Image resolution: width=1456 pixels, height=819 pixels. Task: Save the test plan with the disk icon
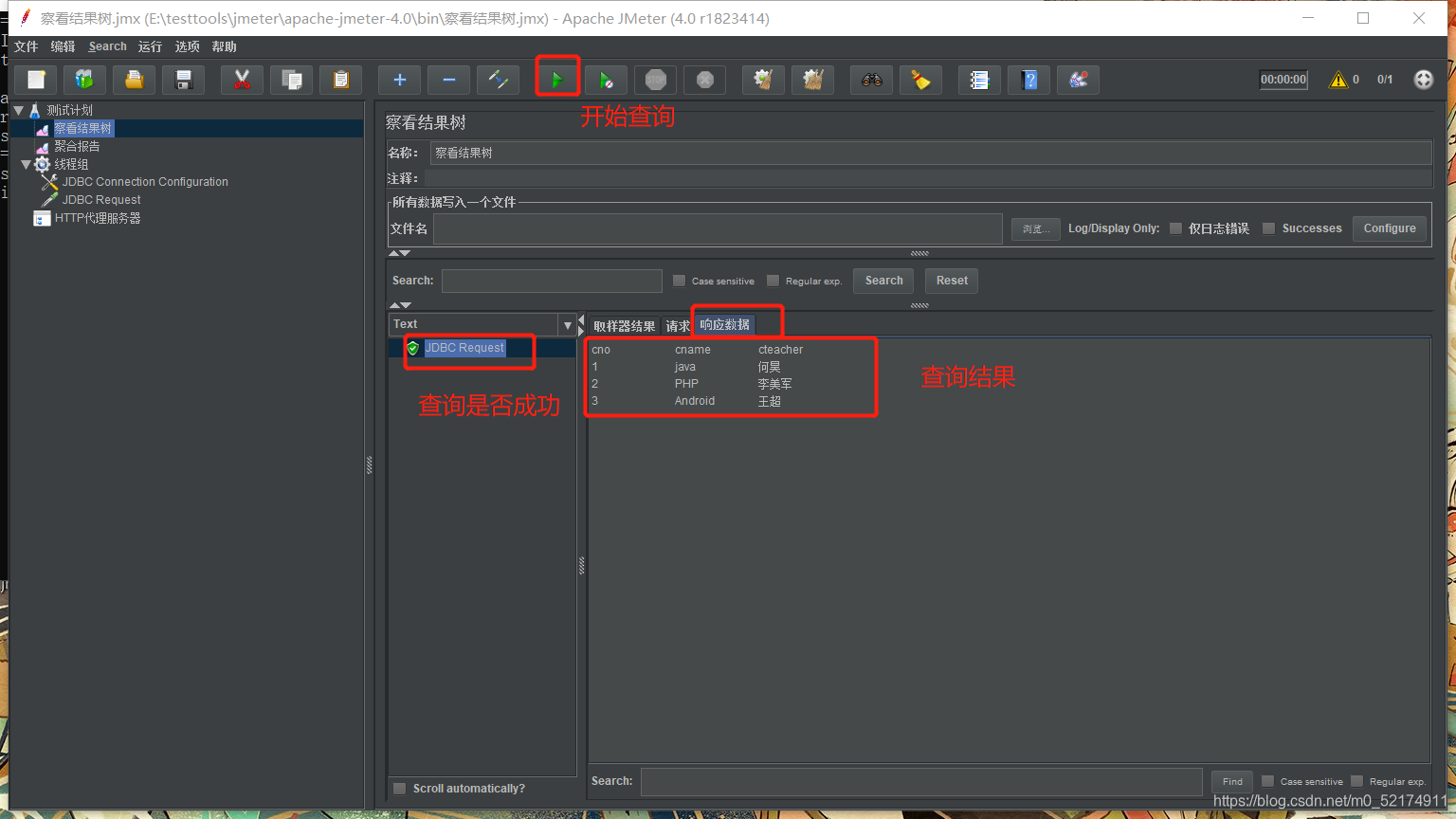(184, 81)
